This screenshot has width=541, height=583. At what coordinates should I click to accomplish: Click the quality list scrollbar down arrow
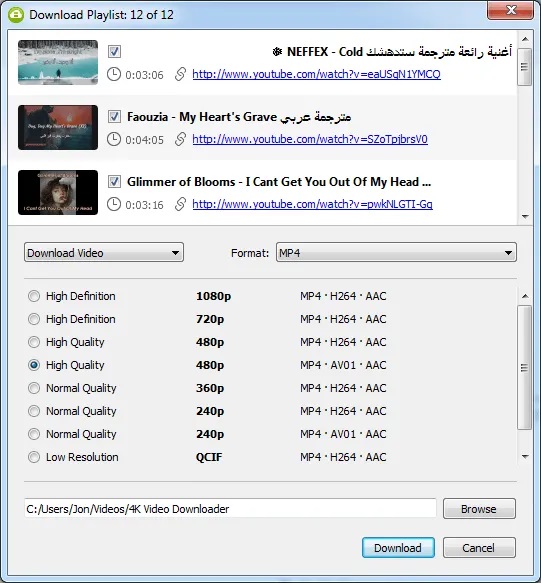tap(525, 457)
